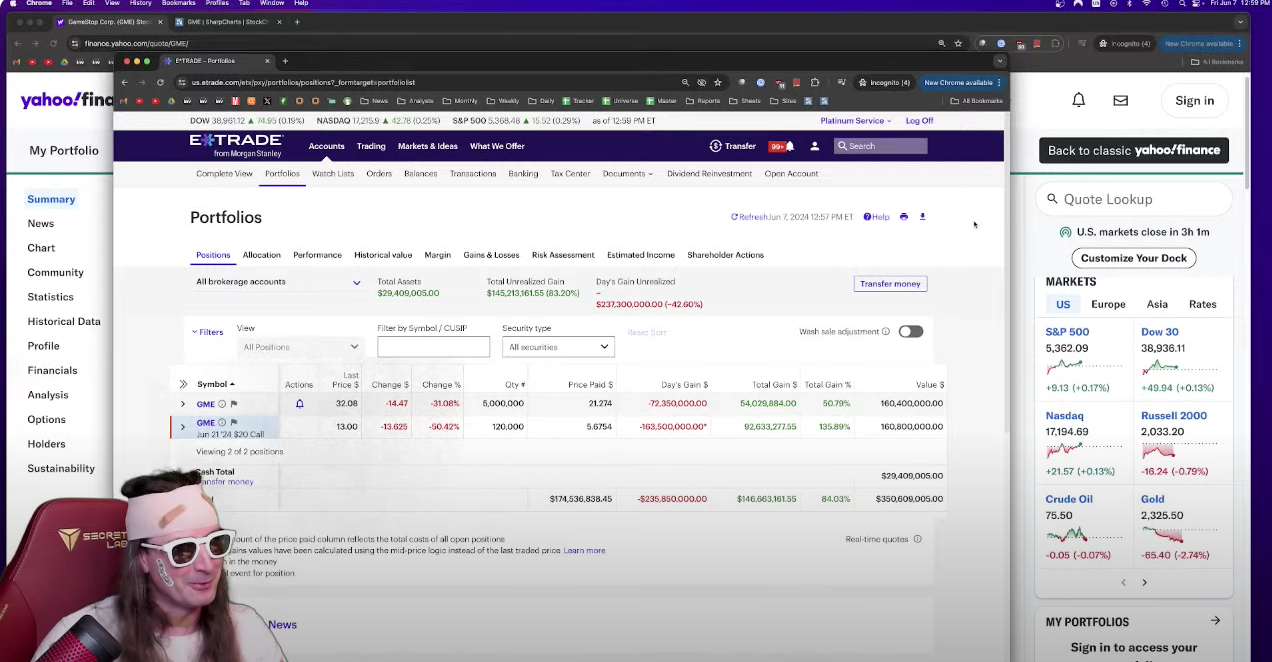
Task: Collapse the Filters section
Action: click(207, 332)
